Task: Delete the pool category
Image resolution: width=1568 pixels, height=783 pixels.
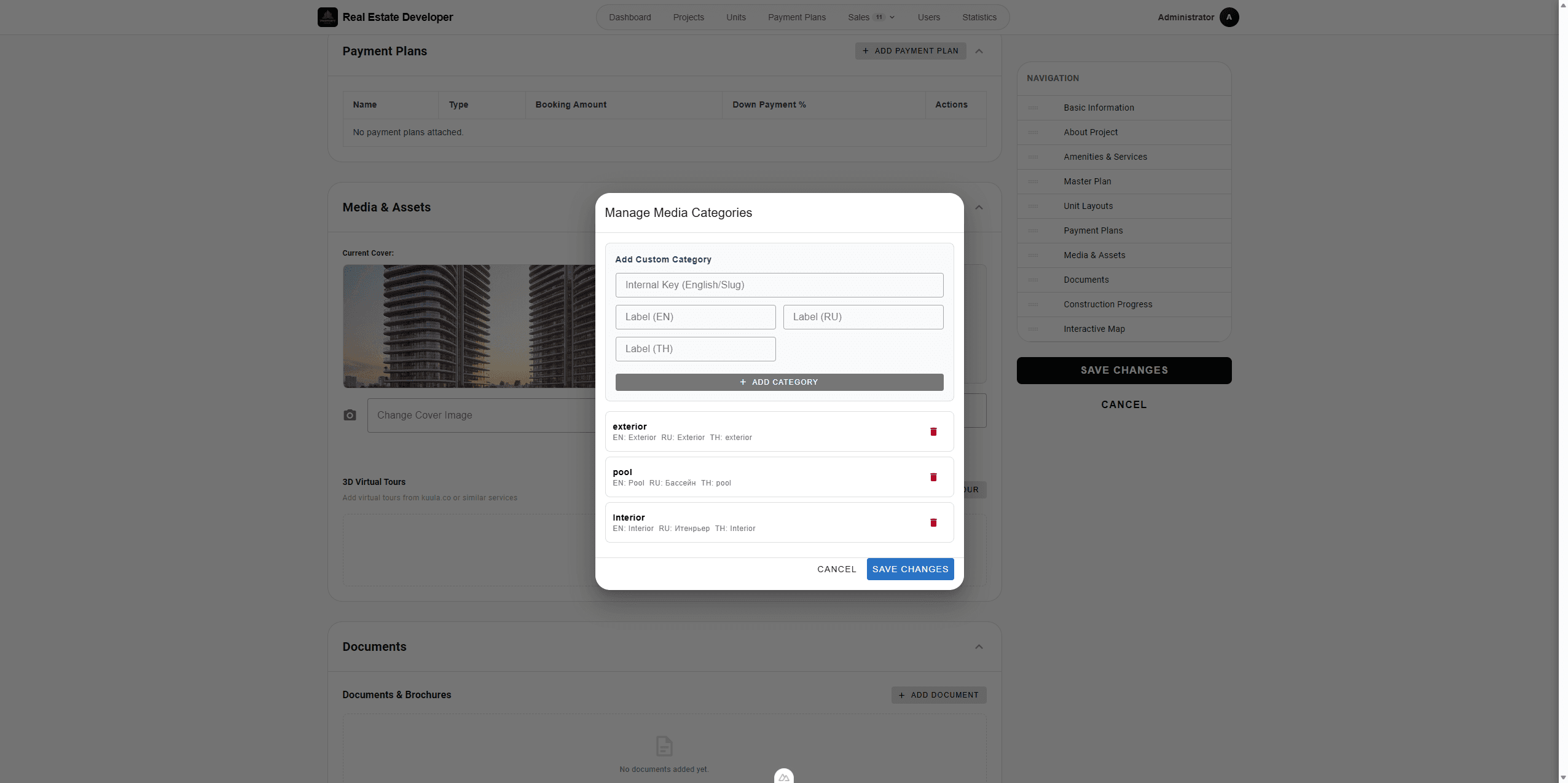Action: pos(933,477)
